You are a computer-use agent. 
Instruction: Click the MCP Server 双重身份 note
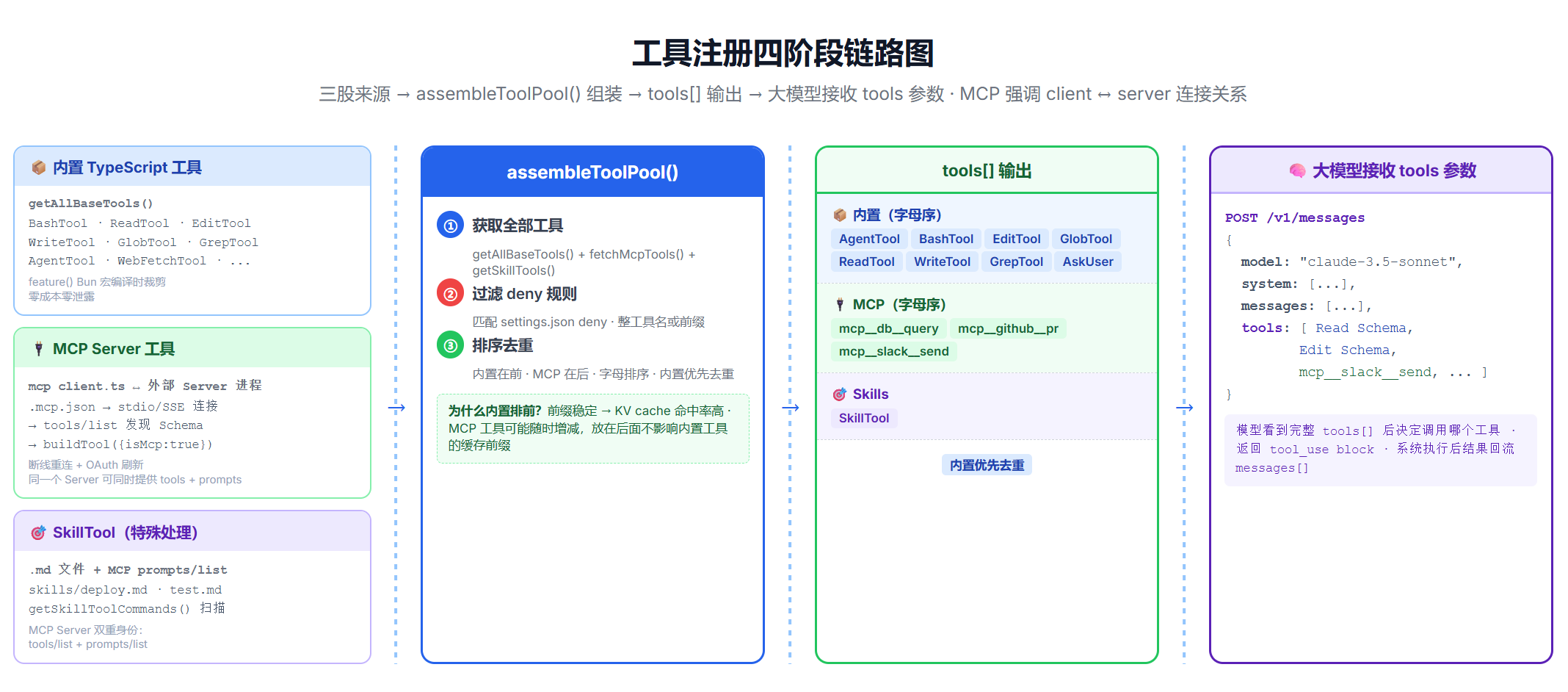85,630
